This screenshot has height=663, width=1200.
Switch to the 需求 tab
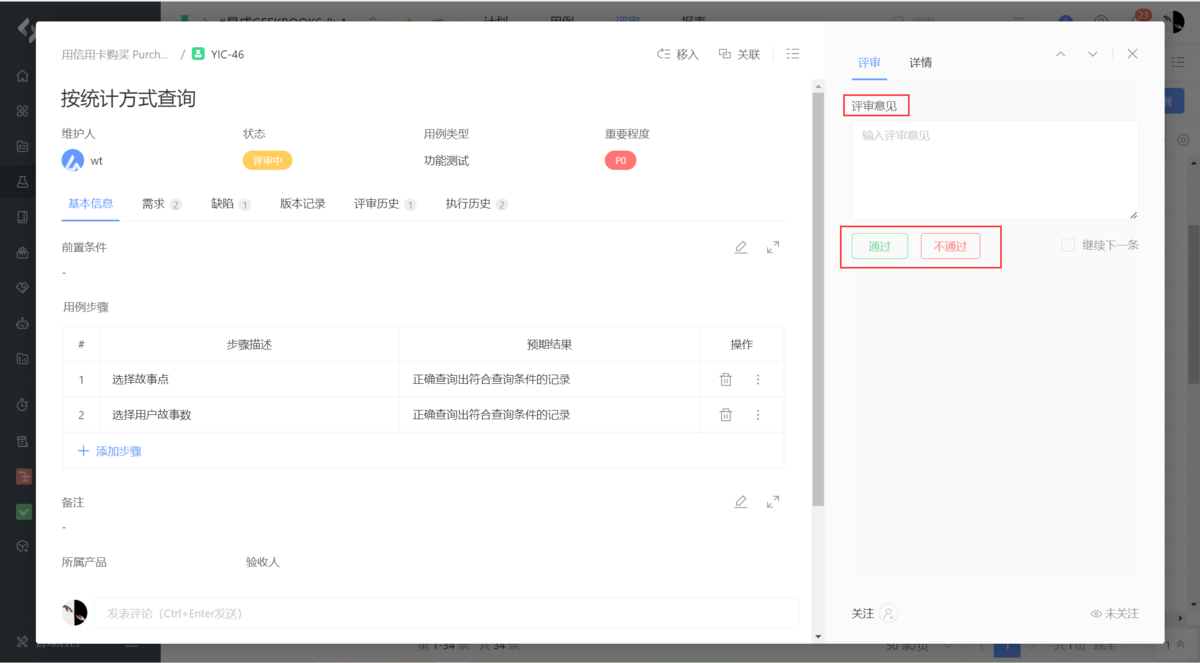[x=161, y=203]
